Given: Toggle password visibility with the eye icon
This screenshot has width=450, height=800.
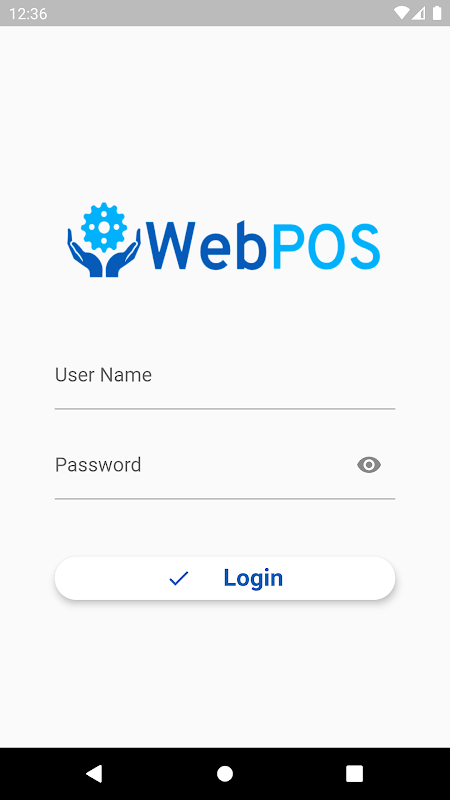Looking at the screenshot, I should 369,465.
